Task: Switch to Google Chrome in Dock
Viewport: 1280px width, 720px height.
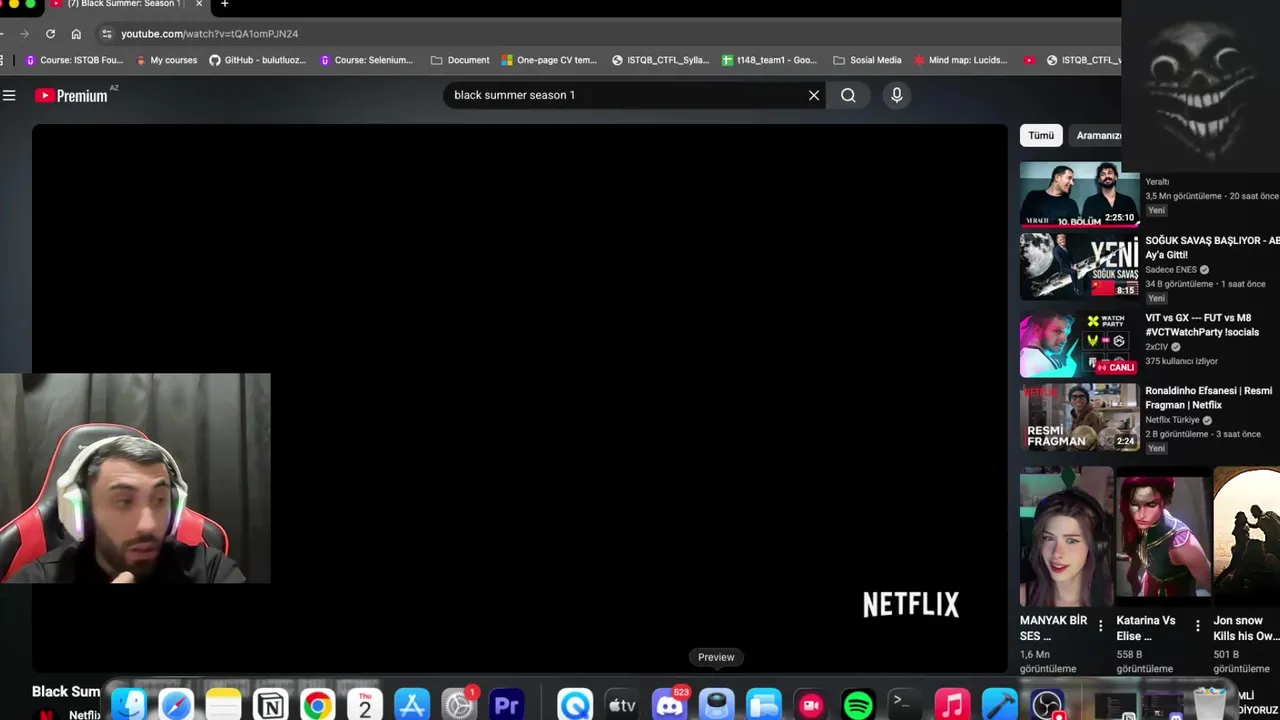Action: (x=318, y=705)
